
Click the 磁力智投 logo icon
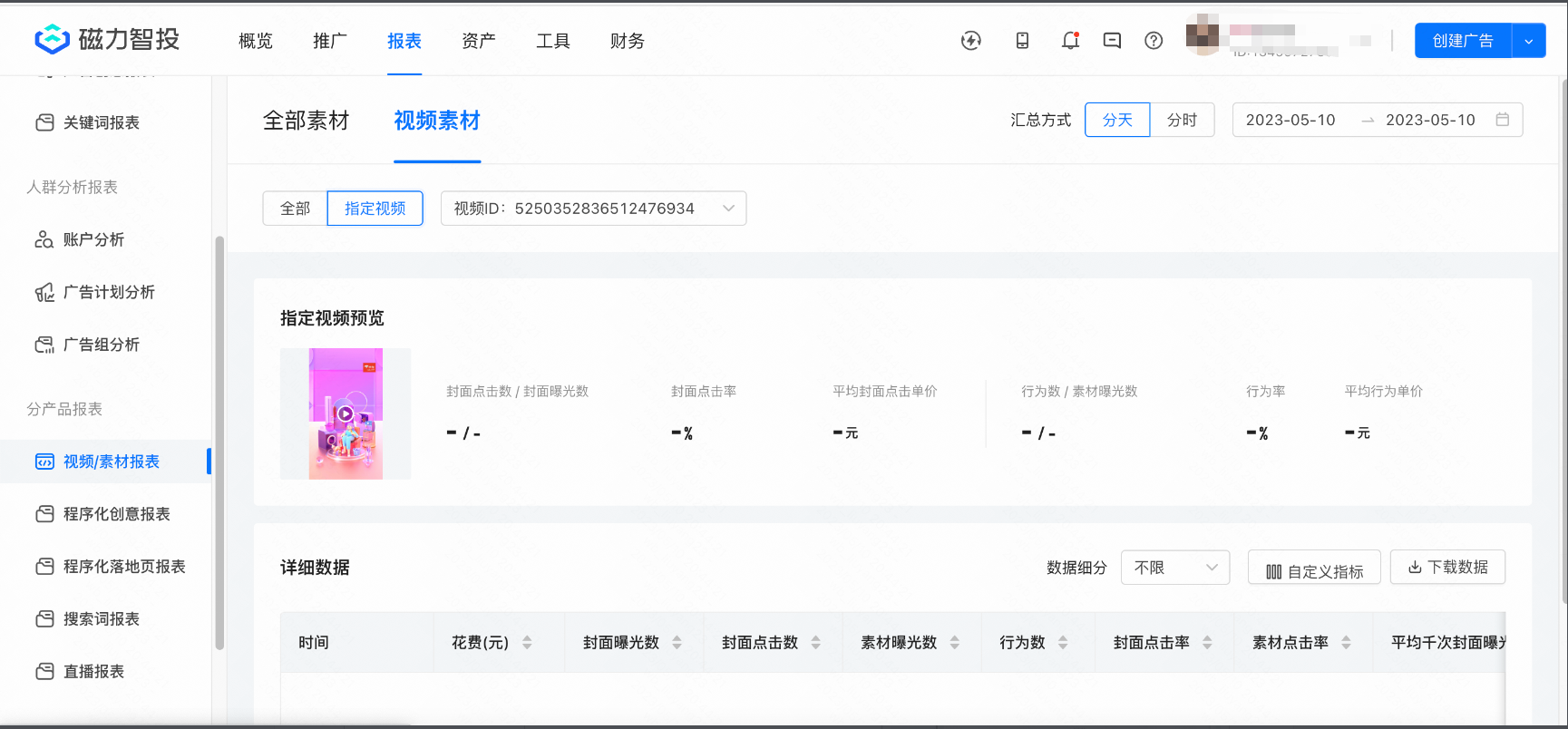[x=52, y=39]
